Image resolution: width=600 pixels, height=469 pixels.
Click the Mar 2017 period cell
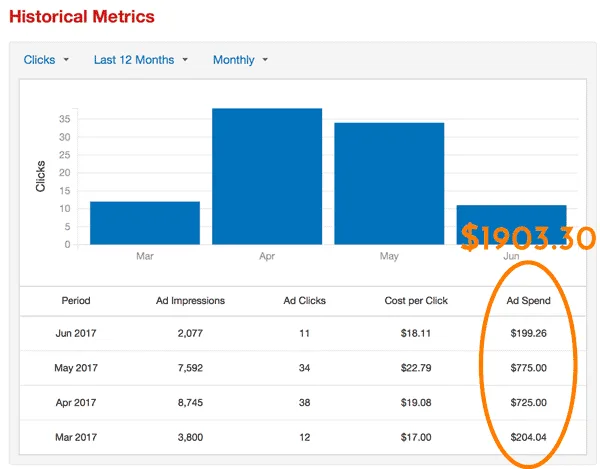(75, 437)
